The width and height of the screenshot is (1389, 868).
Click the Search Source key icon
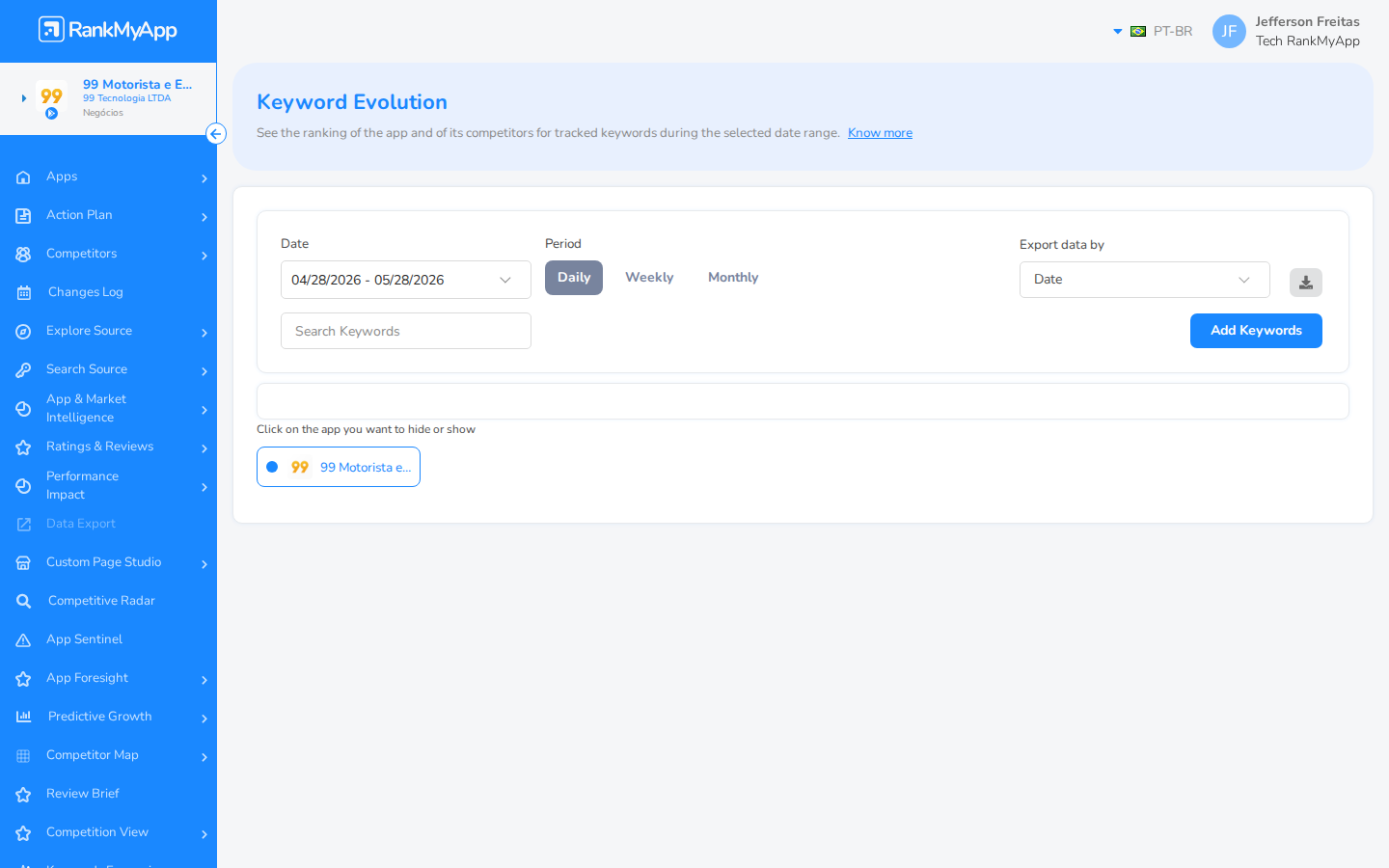click(23, 370)
